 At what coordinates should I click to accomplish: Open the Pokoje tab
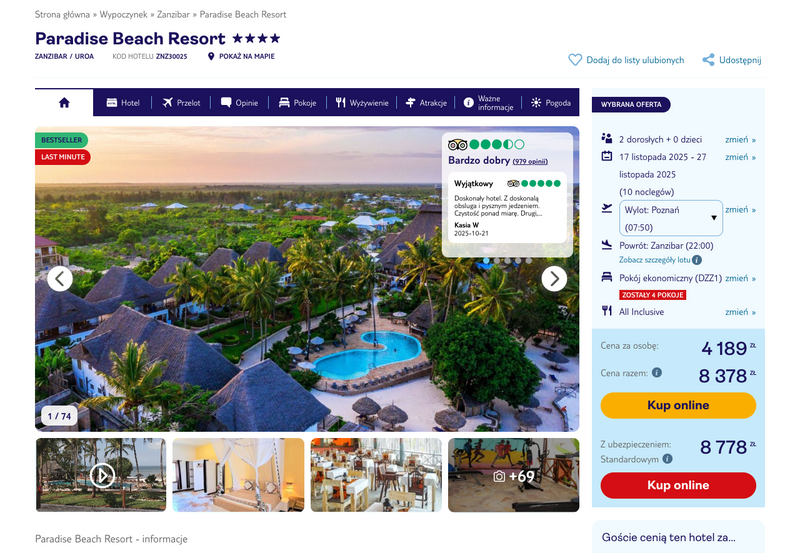(297, 103)
